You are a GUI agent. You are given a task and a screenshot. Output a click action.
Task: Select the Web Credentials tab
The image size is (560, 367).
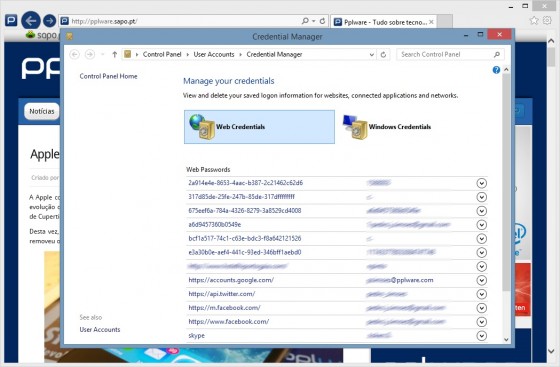(x=259, y=127)
